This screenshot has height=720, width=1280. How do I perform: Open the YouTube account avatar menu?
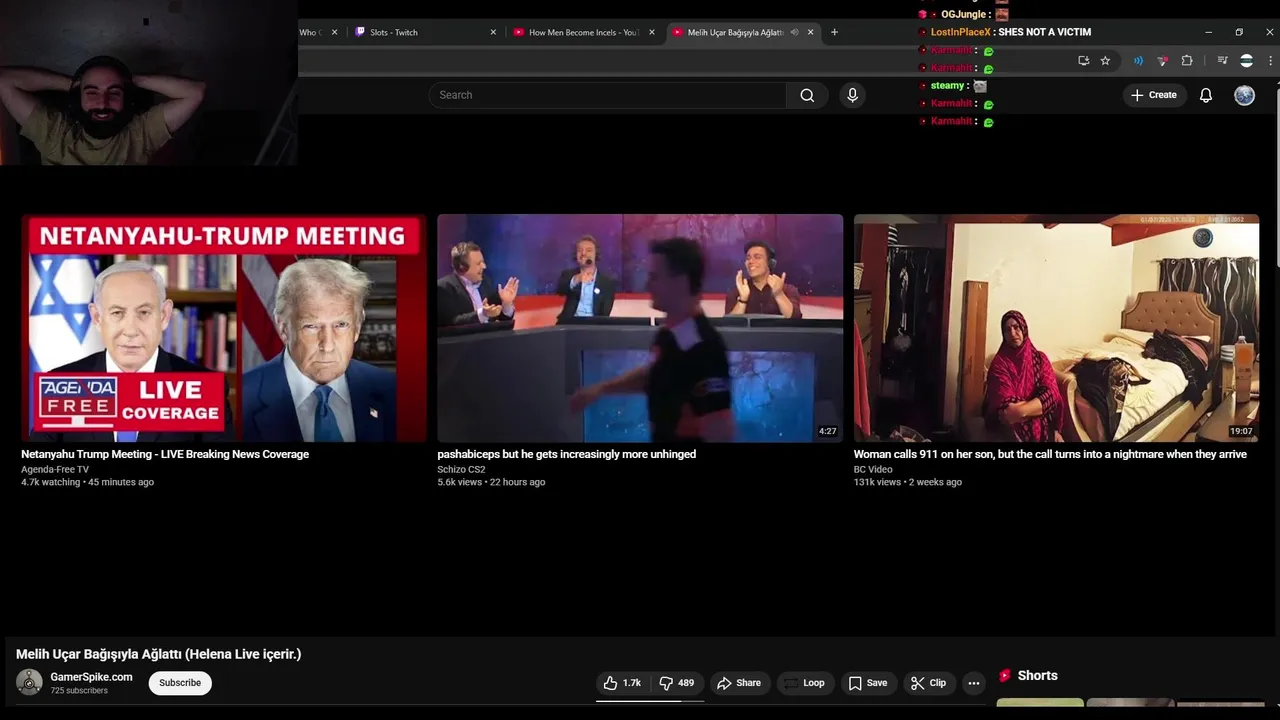tap(1244, 95)
